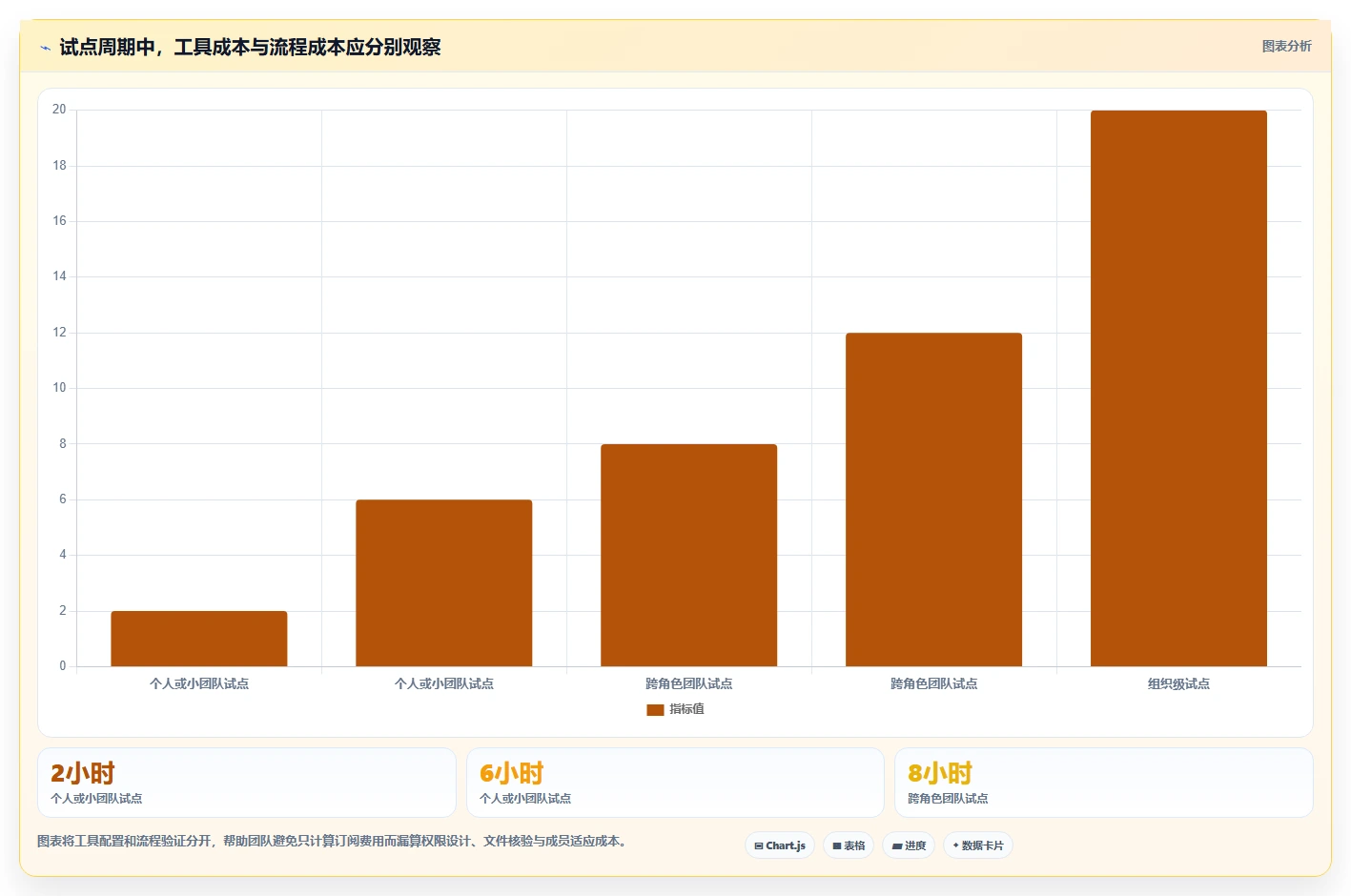Click 个人或小团队试点 axis label under the 6 bar

(x=443, y=683)
